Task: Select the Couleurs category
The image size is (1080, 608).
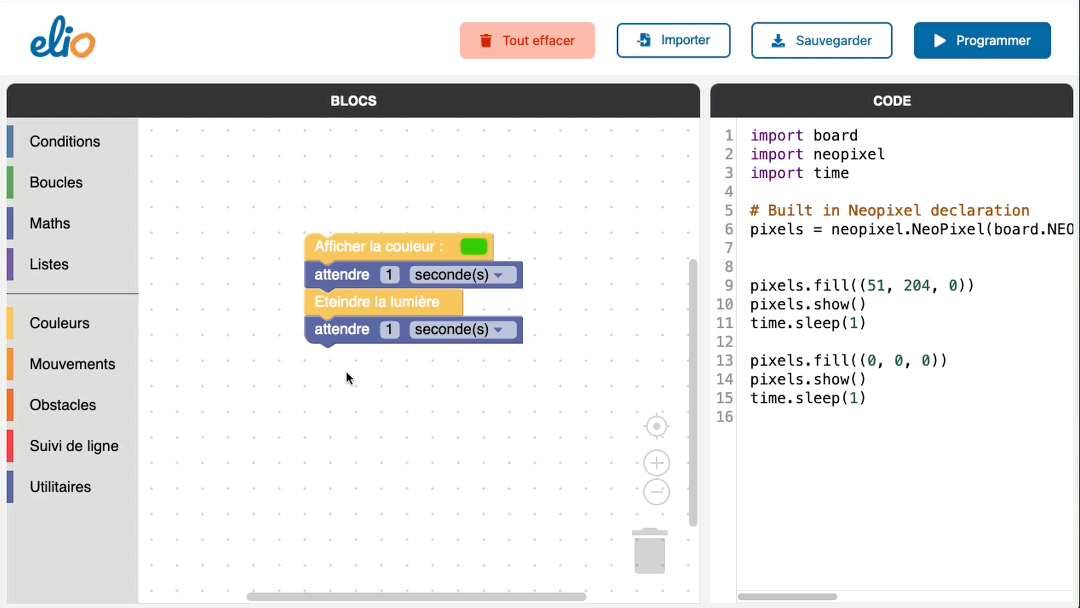Action: (60, 324)
